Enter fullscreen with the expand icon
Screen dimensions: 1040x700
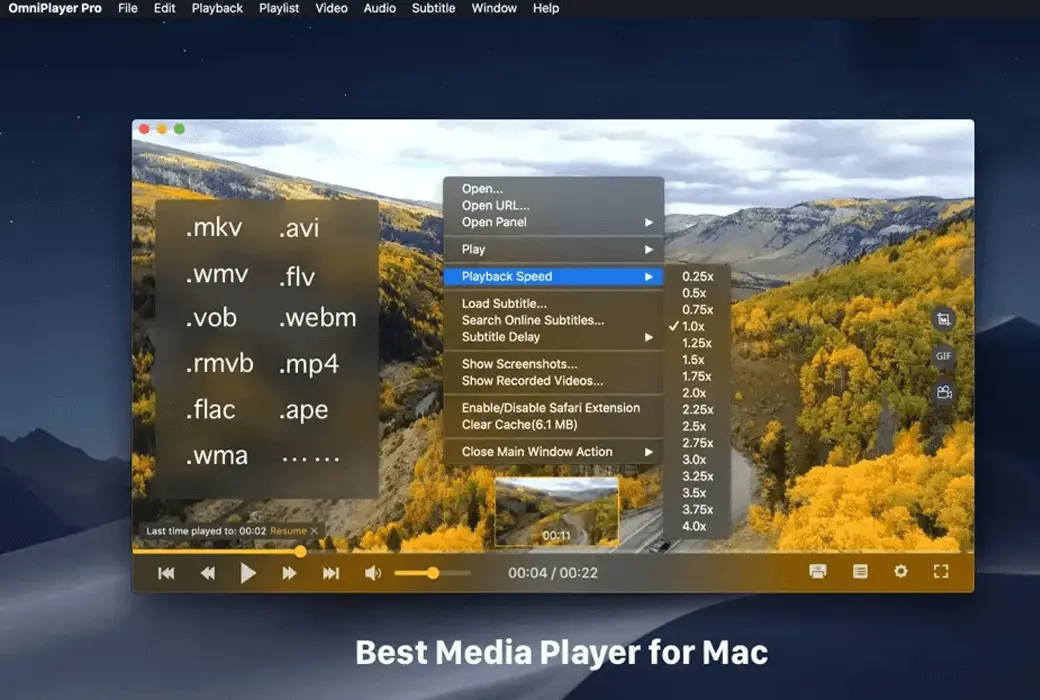click(x=941, y=571)
